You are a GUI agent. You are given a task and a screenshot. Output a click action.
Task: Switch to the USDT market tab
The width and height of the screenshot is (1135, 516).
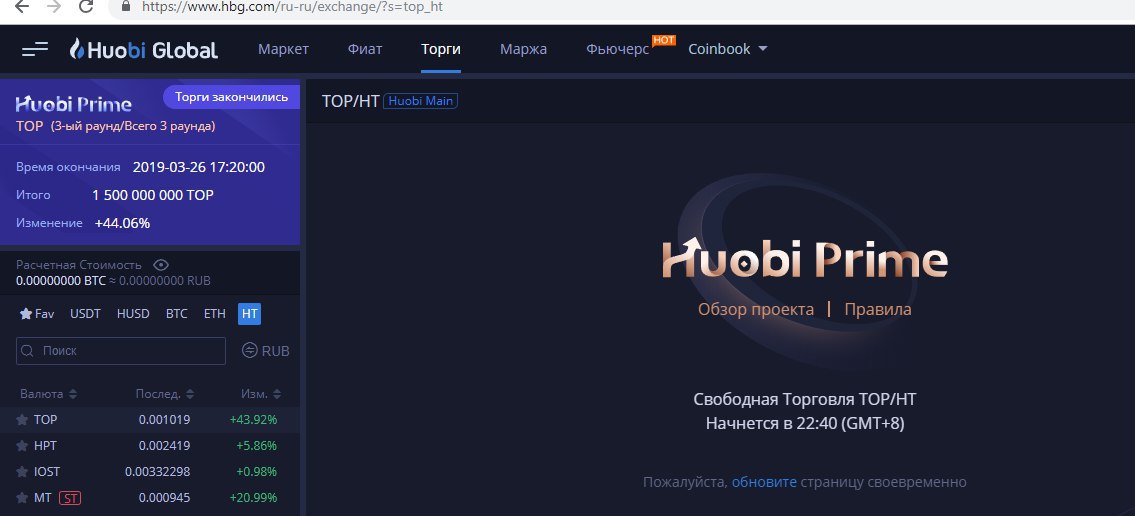[x=85, y=314]
